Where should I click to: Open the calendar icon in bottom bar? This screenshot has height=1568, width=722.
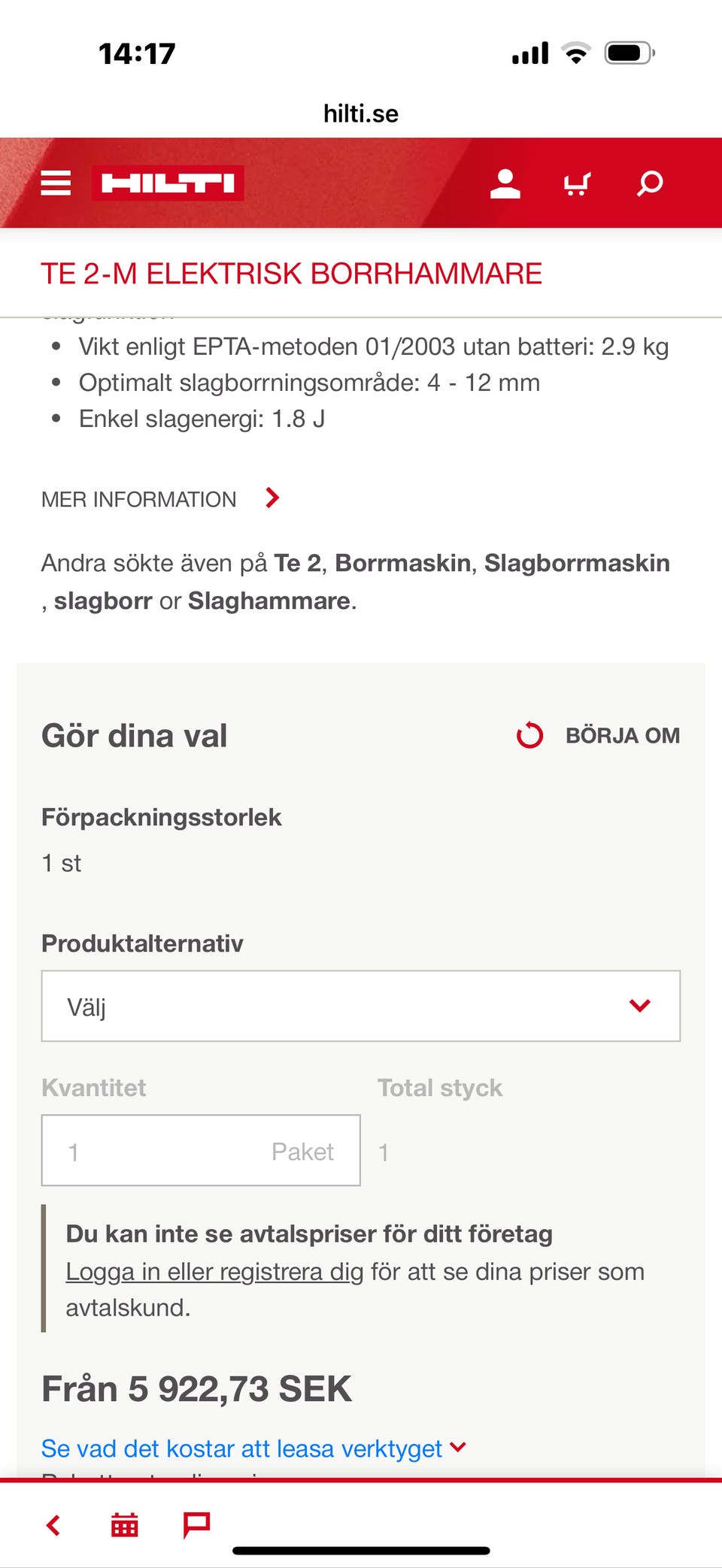pos(125,1525)
